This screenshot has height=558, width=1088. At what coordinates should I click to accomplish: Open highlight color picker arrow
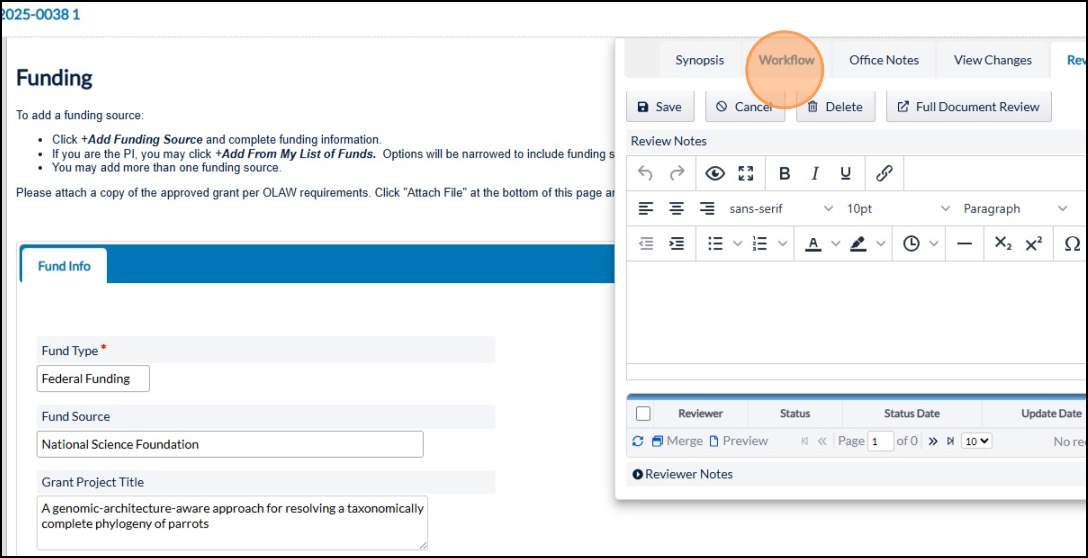pyautogui.click(x=881, y=244)
